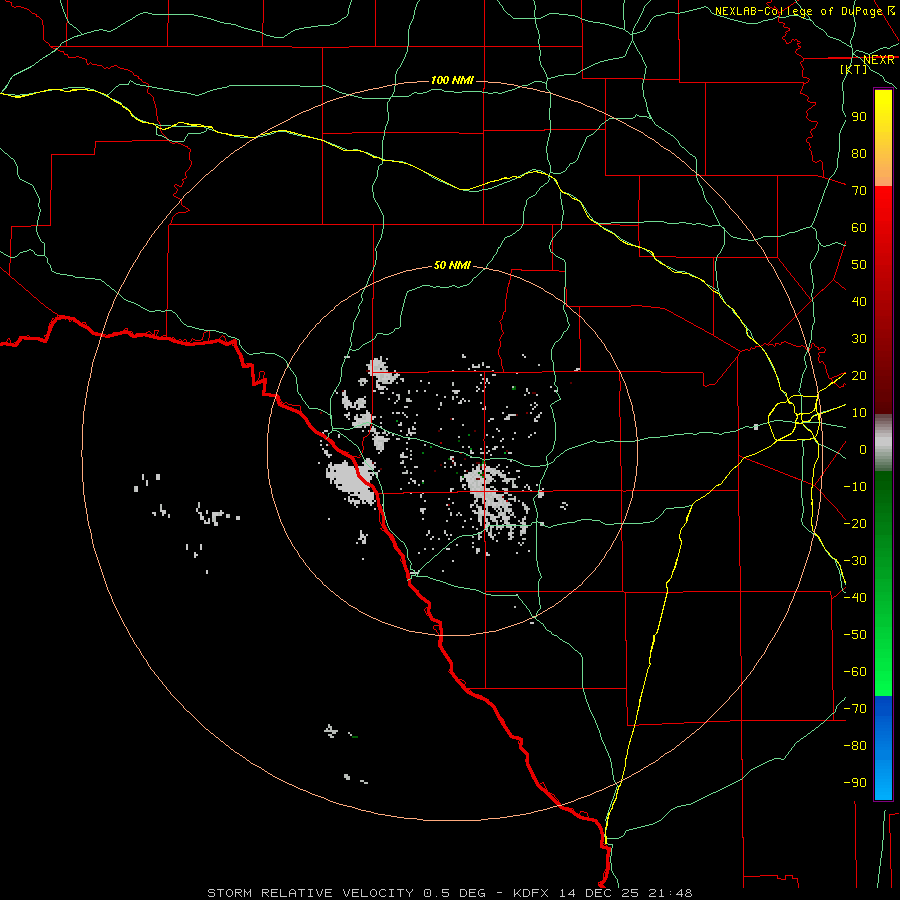
Task: Click the "NEXR" label above the scale
Action: (879, 60)
